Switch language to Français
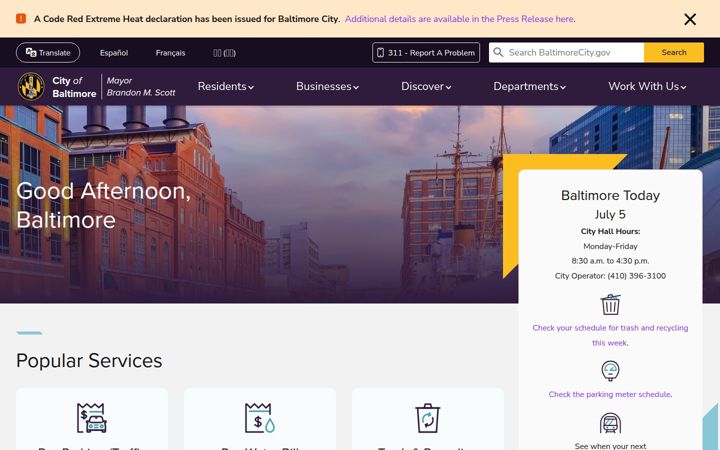The image size is (720, 450). point(170,53)
